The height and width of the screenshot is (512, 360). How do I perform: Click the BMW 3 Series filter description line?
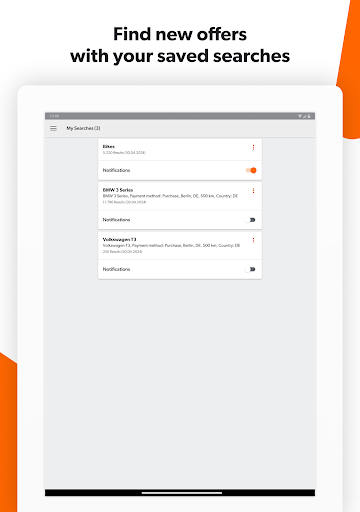tap(170, 196)
